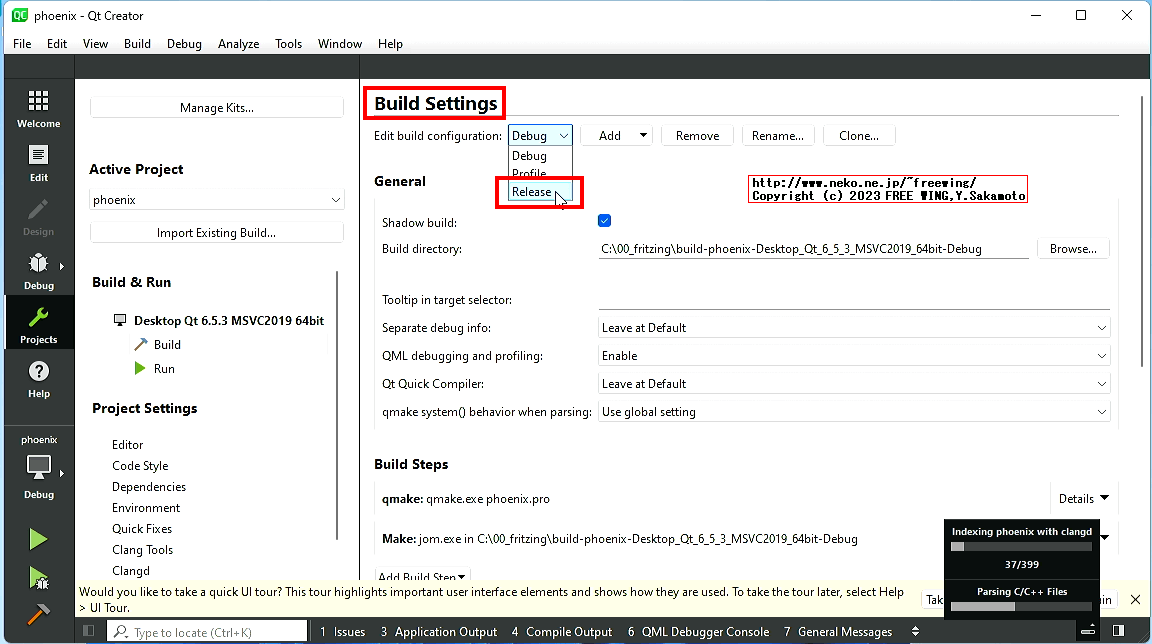Expand the Add build configuration dropdown arrow
Image resolution: width=1152 pixels, height=644 pixels.
point(641,134)
